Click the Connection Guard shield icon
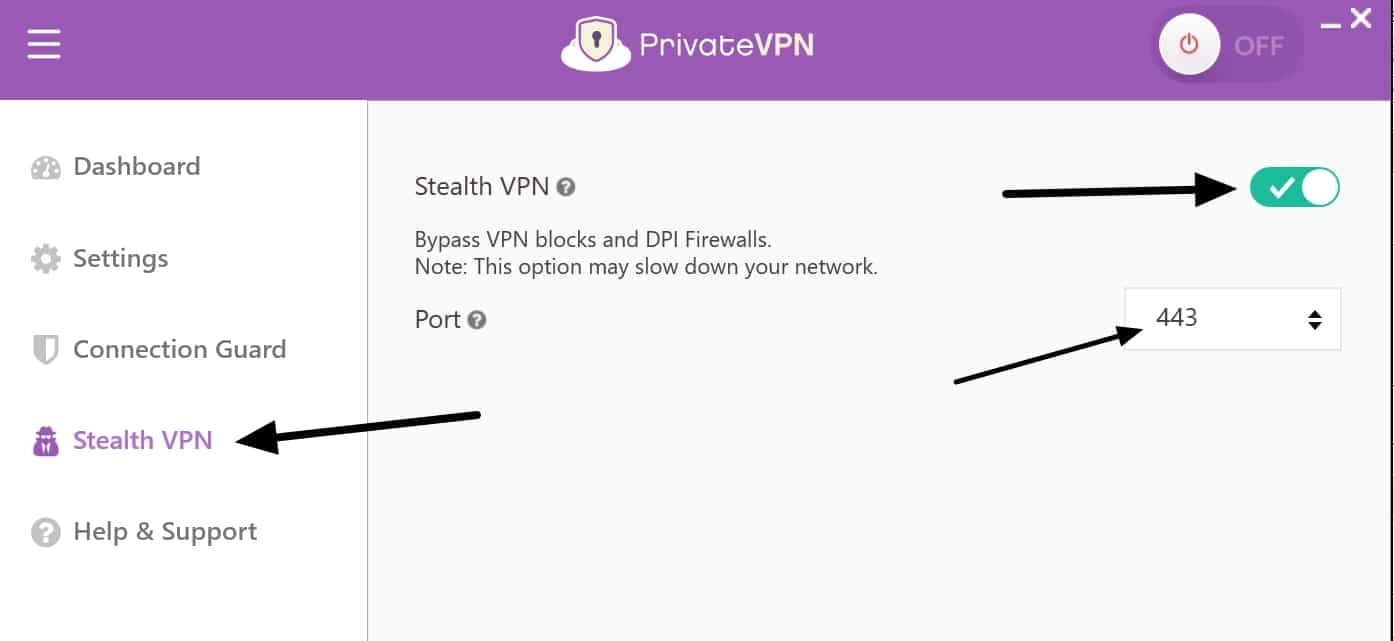1394x641 pixels. tap(46, 350)
